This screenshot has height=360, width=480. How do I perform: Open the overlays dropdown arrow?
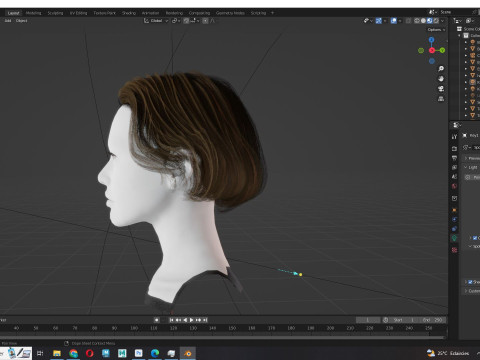pyautogui.click(x=400, y=21)
